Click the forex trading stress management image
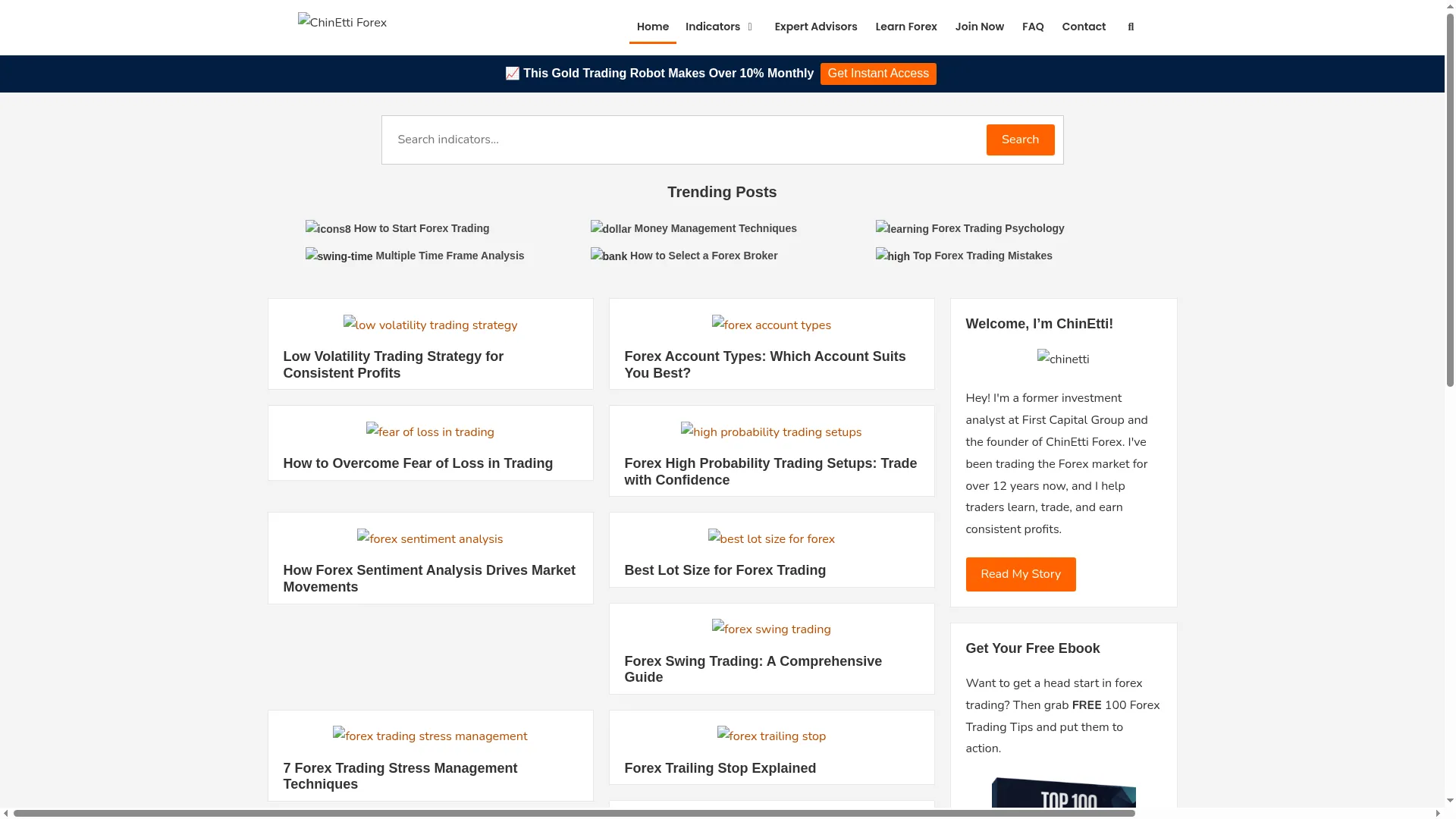Viewport: 1456px width, 819px height. click(x=430, y=736)
